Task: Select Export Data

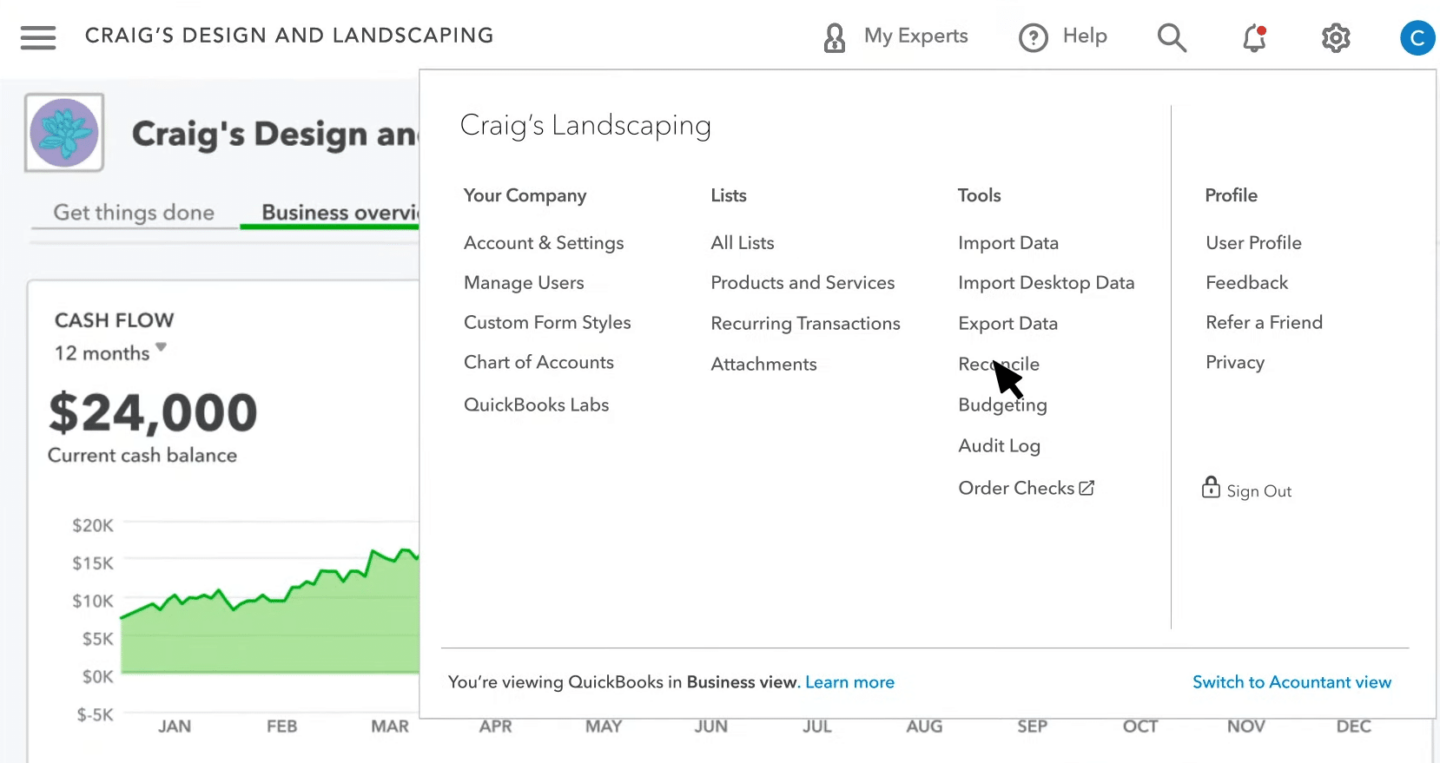Action: coord(1008,324)
